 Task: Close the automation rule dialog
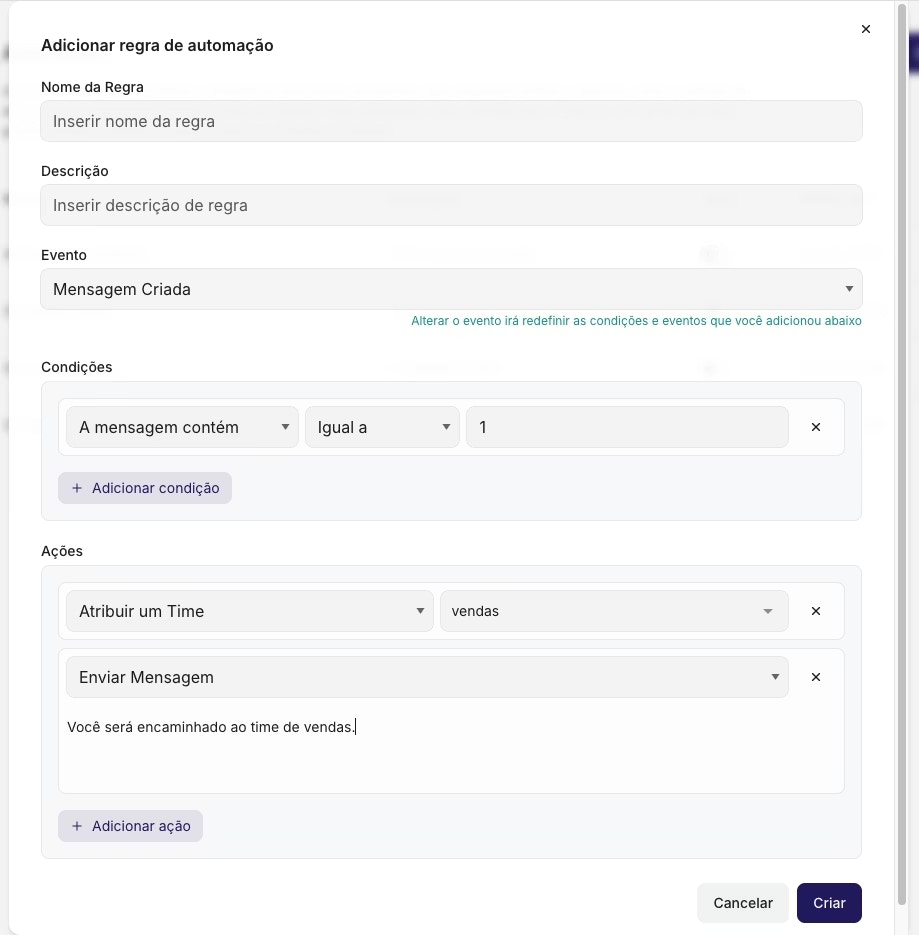(x=865, y=29)
